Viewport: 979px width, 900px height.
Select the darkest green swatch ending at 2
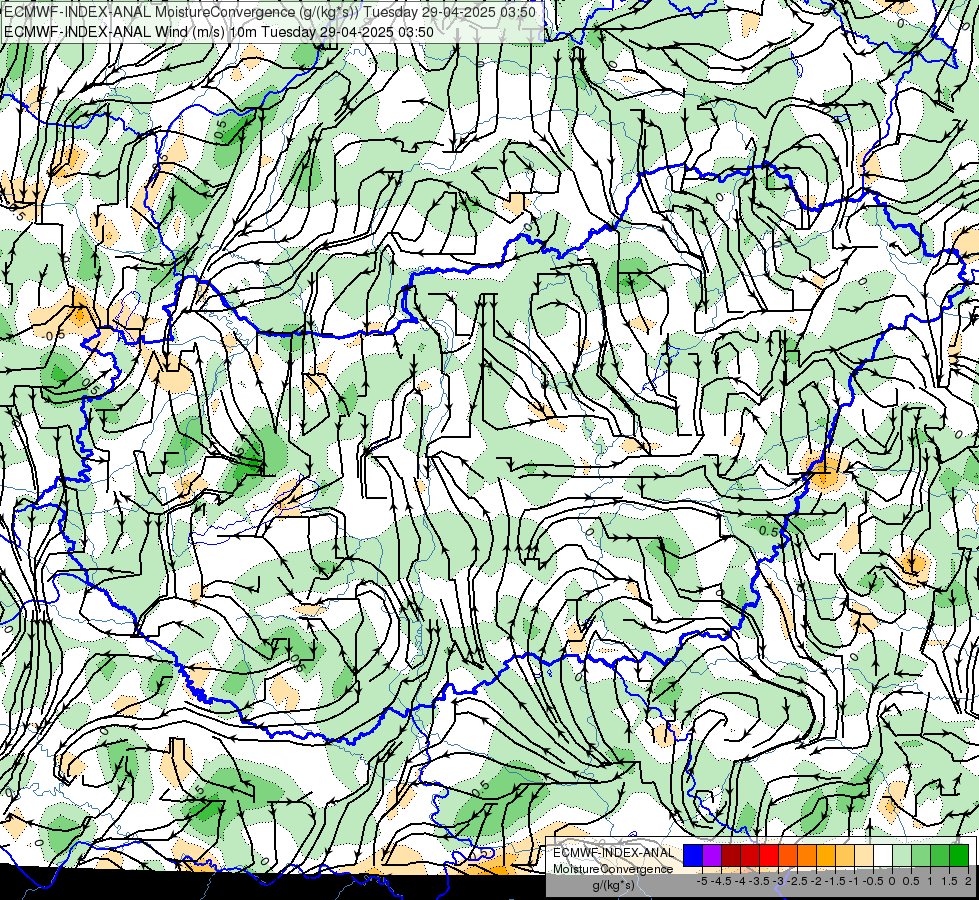tap(959, 855)
